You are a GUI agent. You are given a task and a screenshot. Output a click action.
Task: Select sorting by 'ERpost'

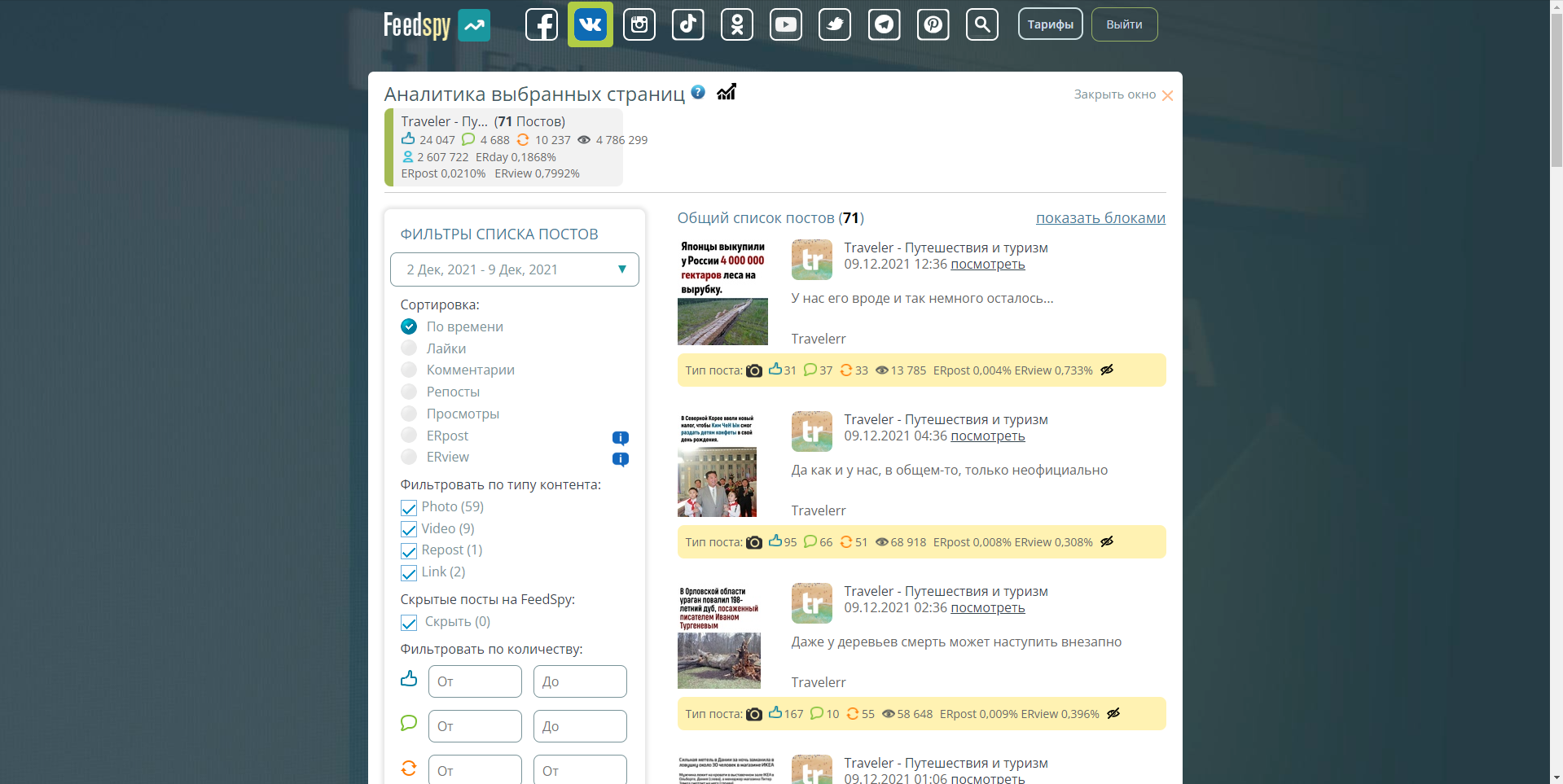point(435,436)
